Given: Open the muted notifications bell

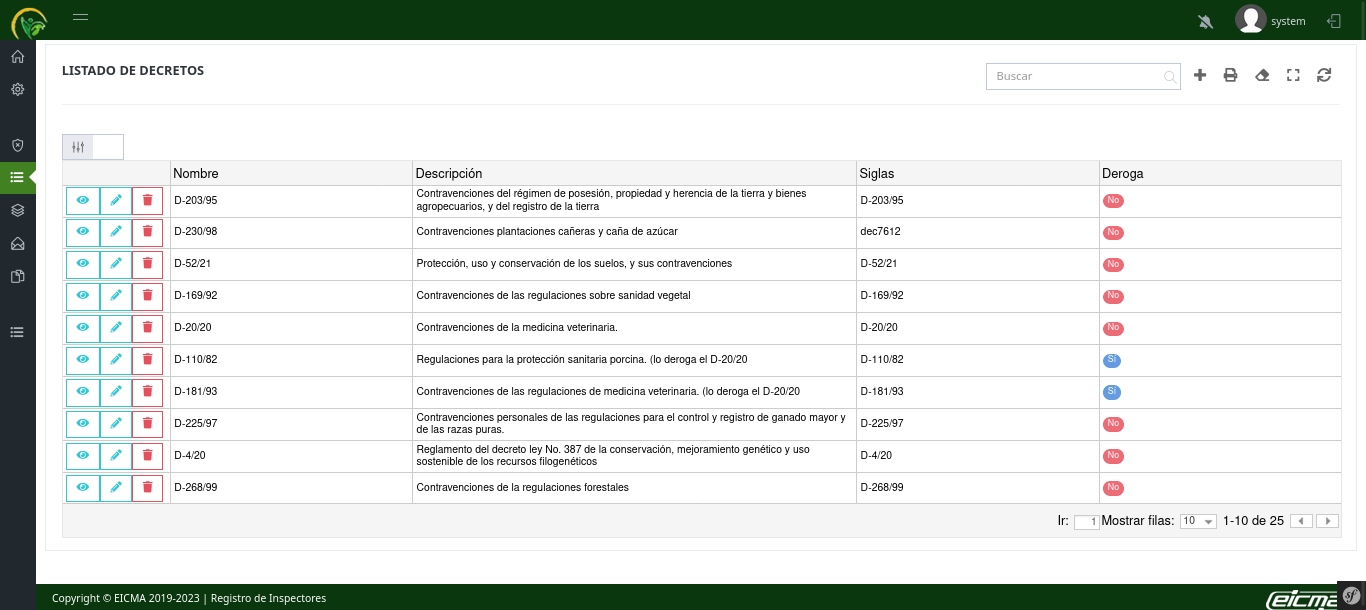Looking at the screenshot, I should pyautogui.click(x=1205, y=21).
